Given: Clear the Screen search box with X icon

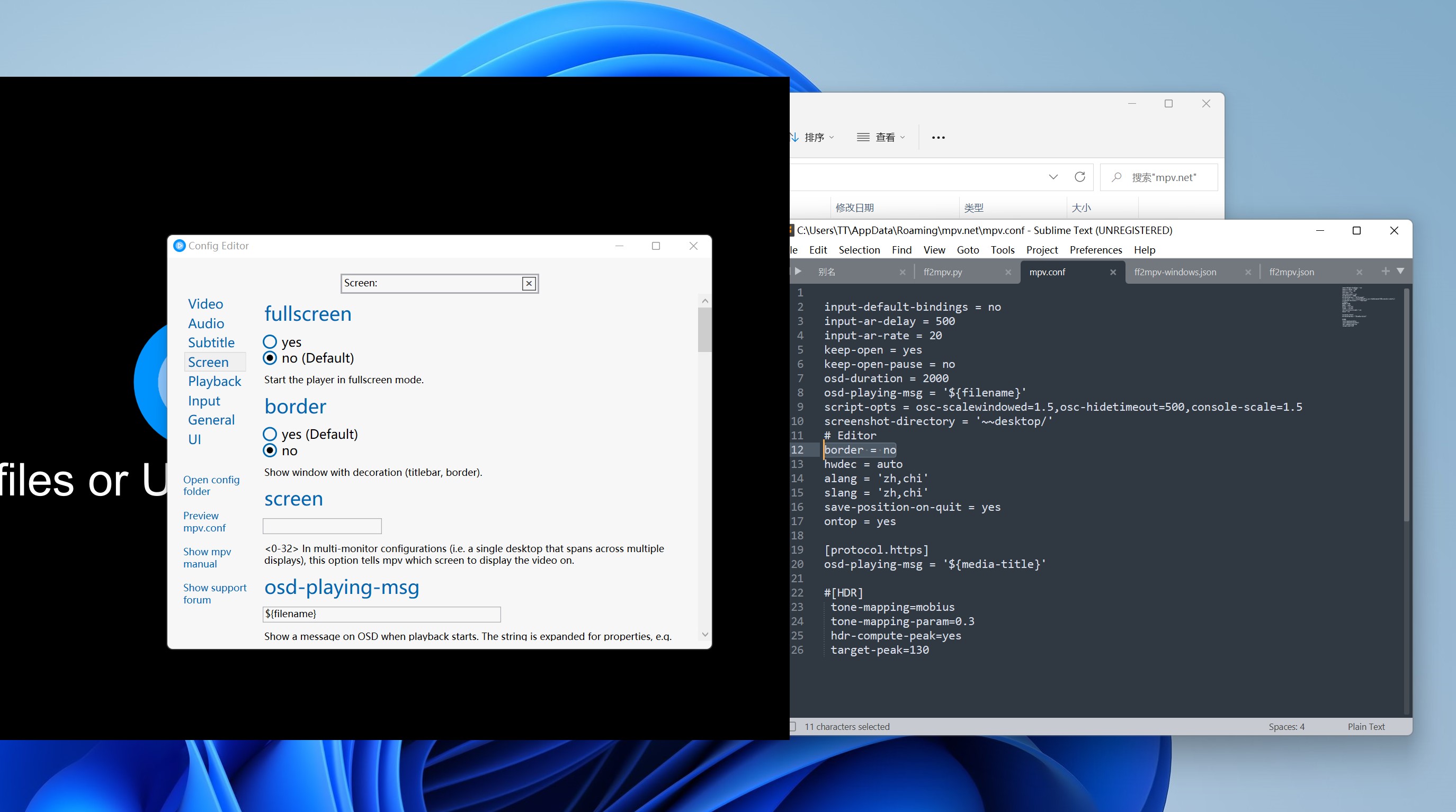Looking at the screenshot, I should click(x=529, y=284).
